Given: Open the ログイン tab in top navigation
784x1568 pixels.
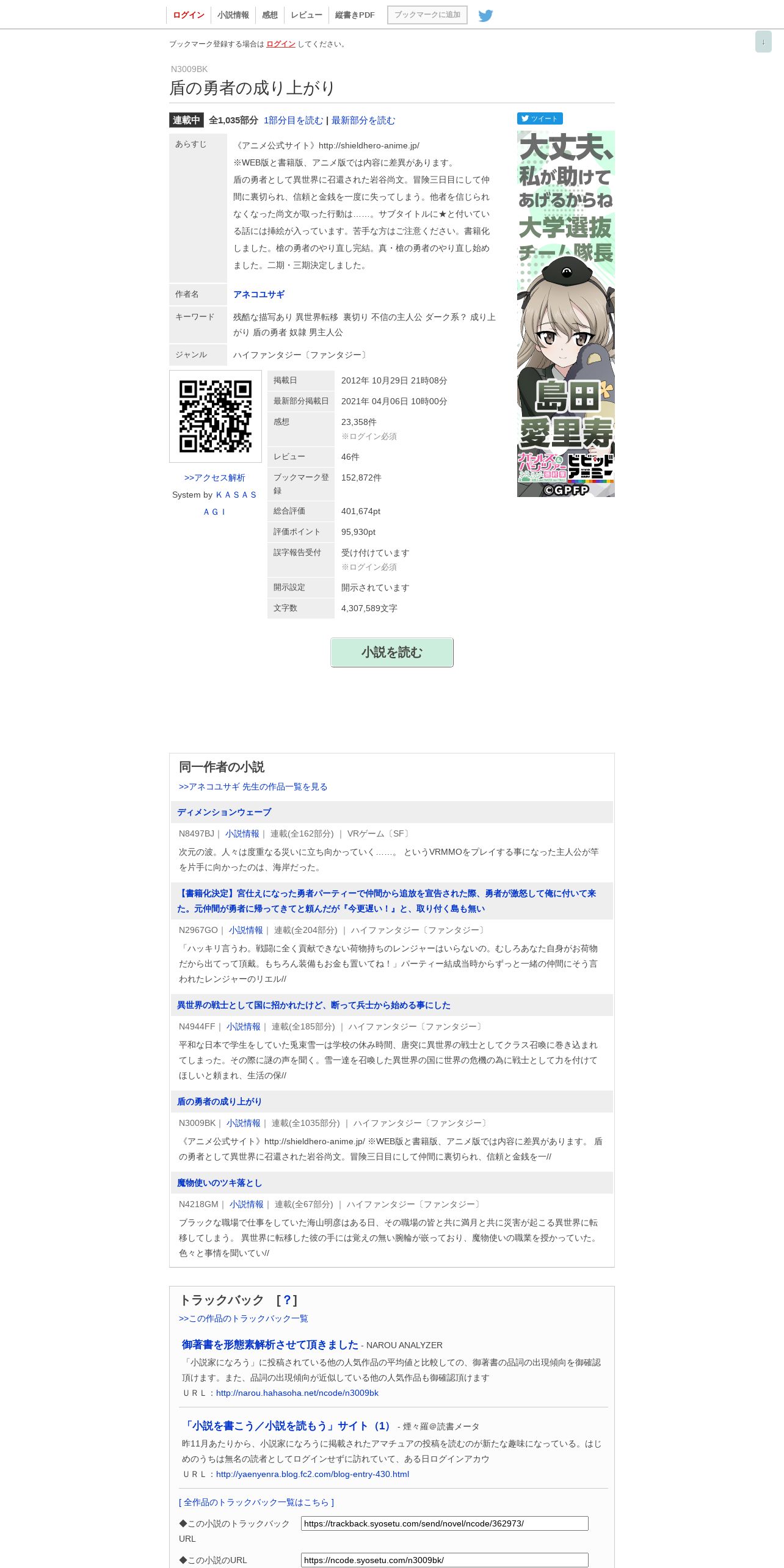Looking at the screenshot, I should coord(189,15).
